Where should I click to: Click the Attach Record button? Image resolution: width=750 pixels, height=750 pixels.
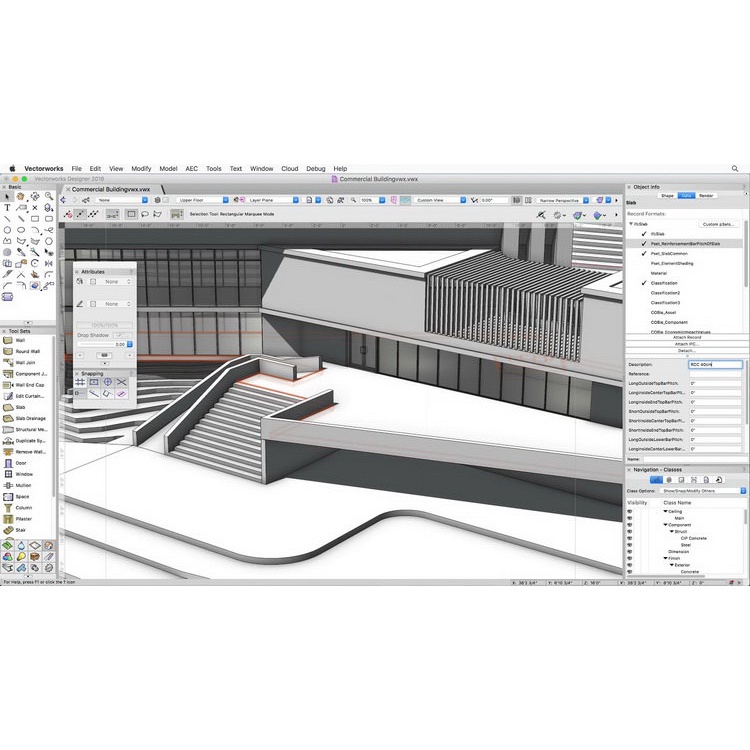click(686, 337)
